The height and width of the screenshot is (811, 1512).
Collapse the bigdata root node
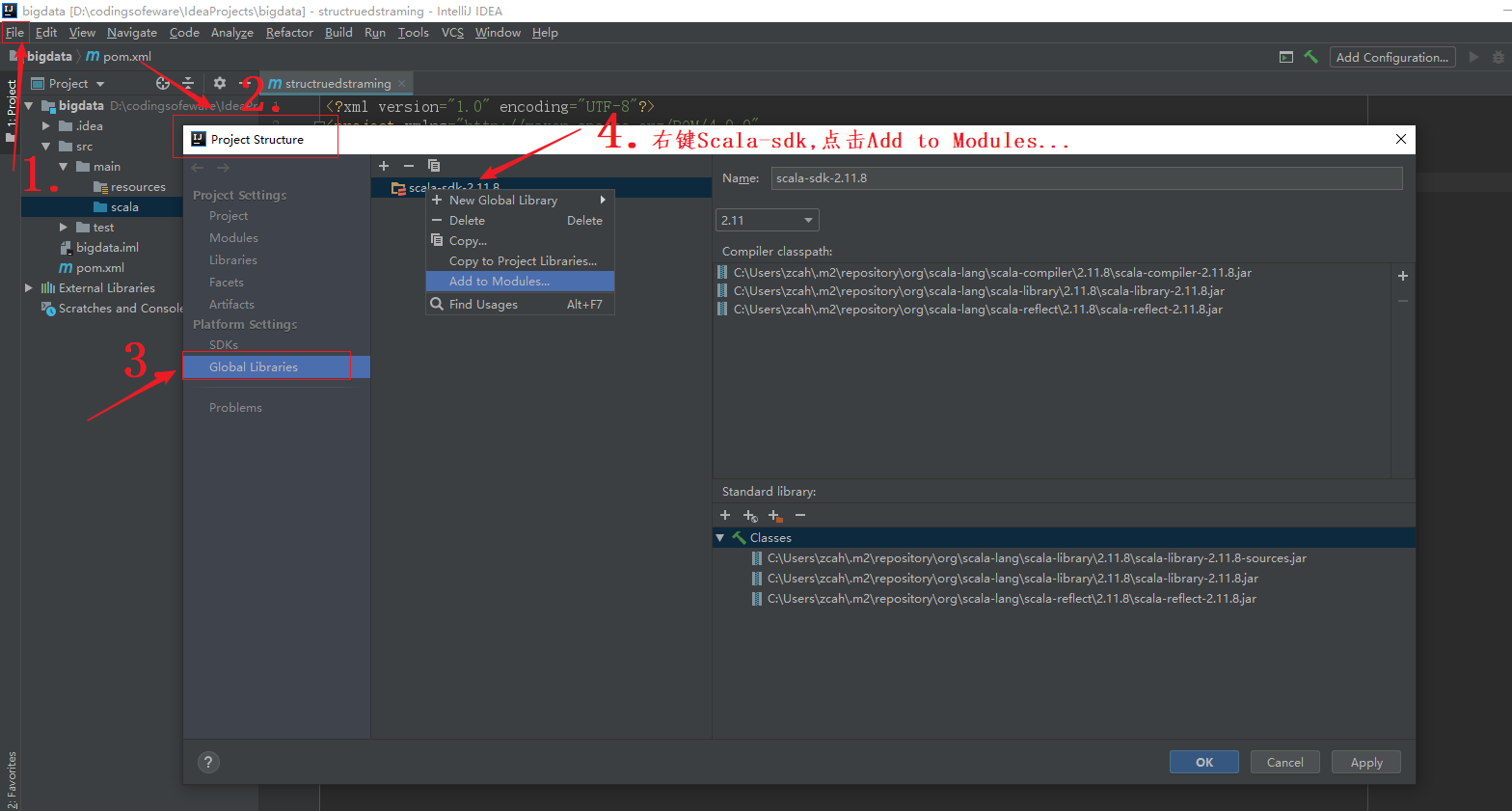[x=29, y=106]
